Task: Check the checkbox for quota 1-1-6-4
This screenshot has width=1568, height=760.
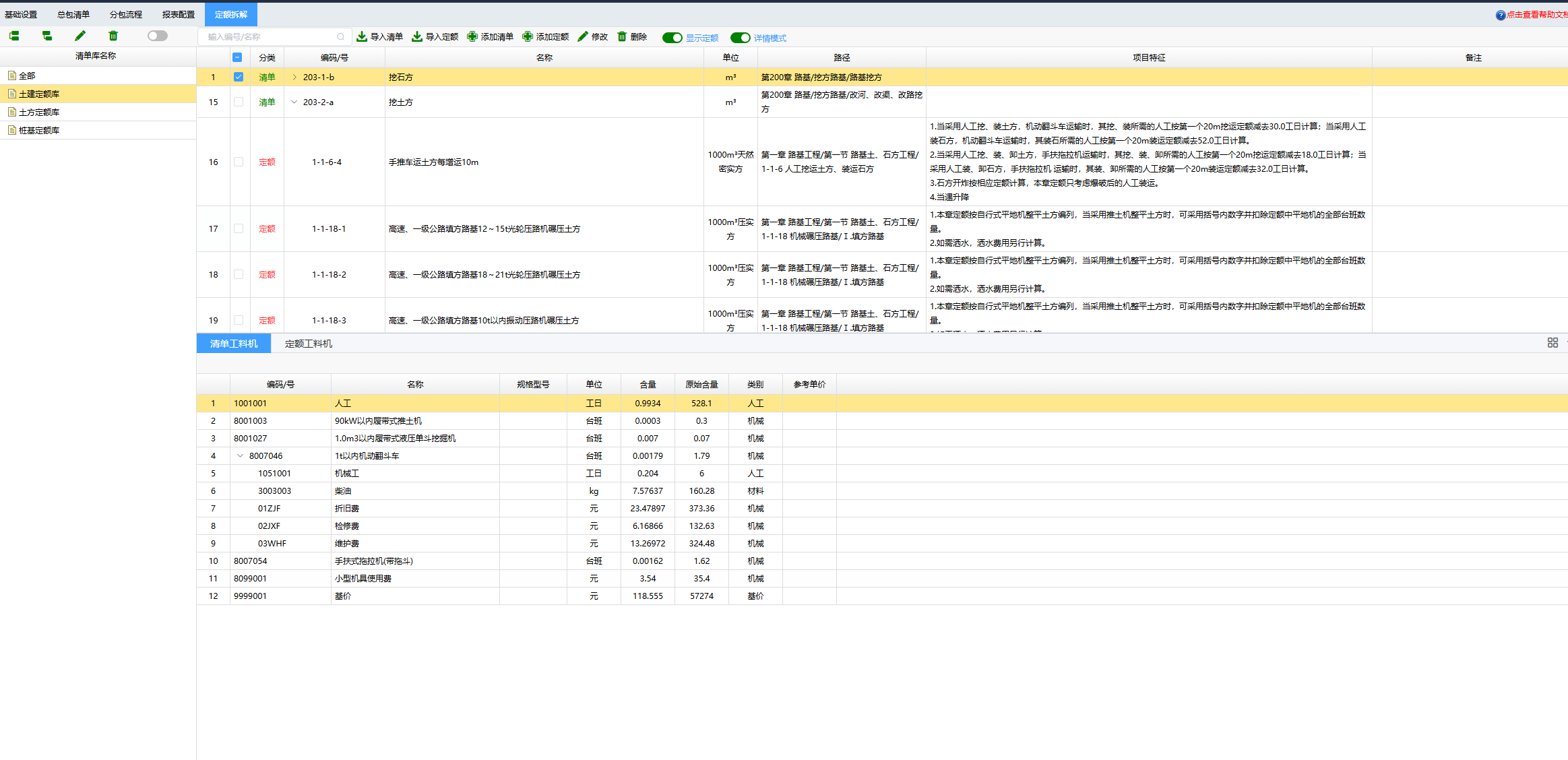Action: (x=239, y=162)
